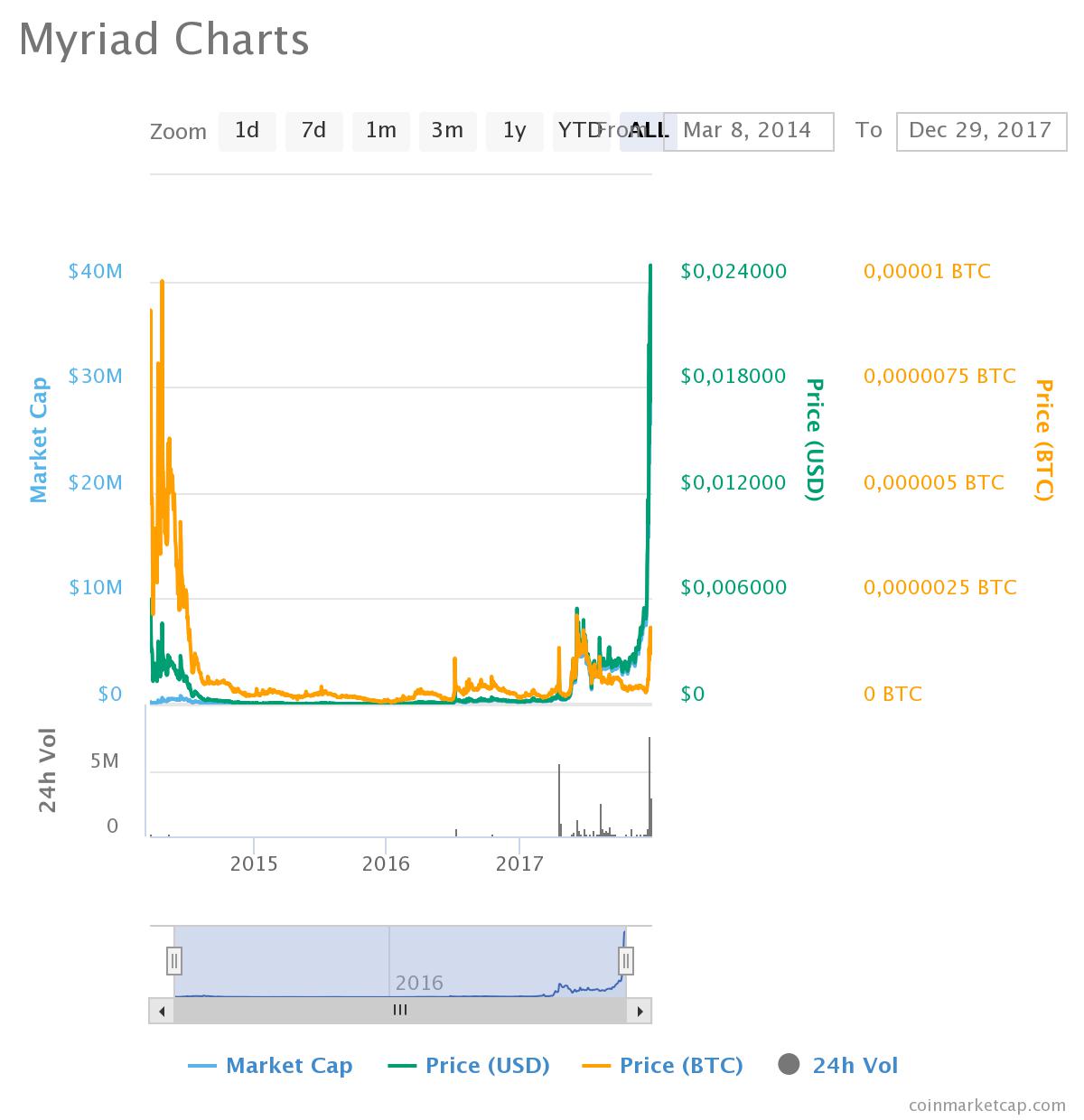Screen dimensions: 1084x1120
Task: Set zoom range to 1d
Action: click(247, 131)
